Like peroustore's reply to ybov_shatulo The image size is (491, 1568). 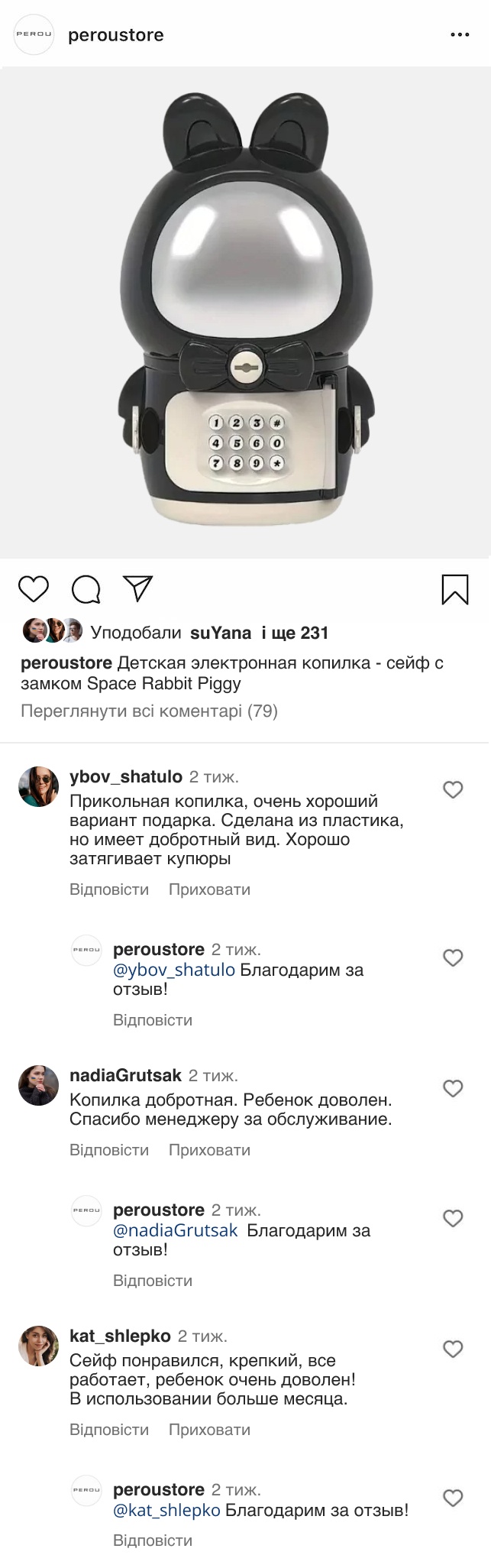pyautogui.click(x=453, y=957)
